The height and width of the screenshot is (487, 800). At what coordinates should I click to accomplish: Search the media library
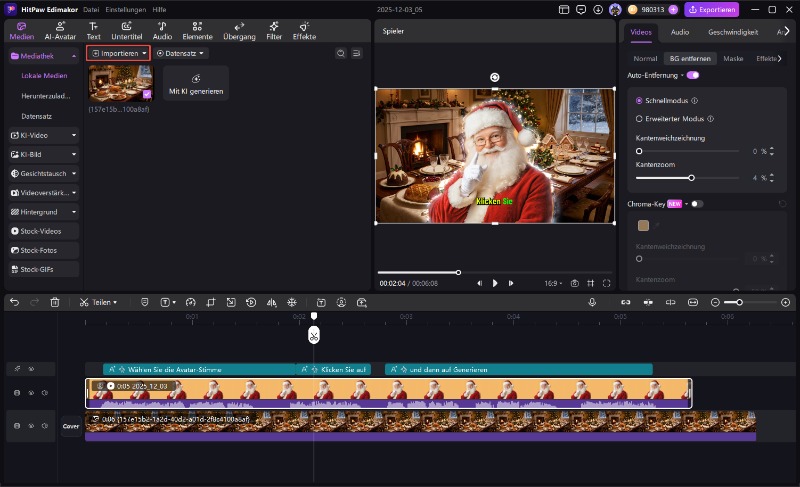(x=341, y=53)
